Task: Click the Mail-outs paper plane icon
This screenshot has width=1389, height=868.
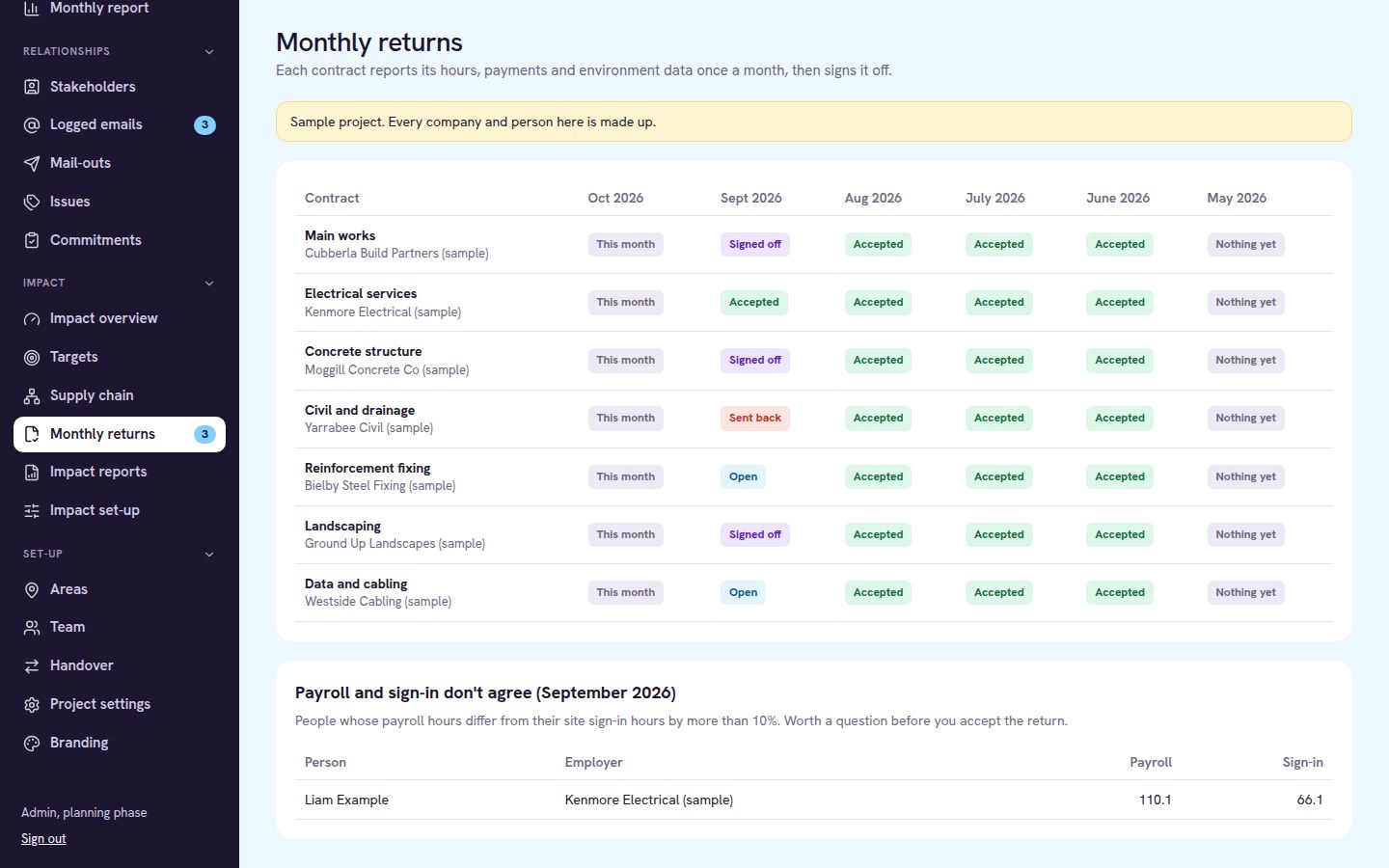Action: point(32,164)
